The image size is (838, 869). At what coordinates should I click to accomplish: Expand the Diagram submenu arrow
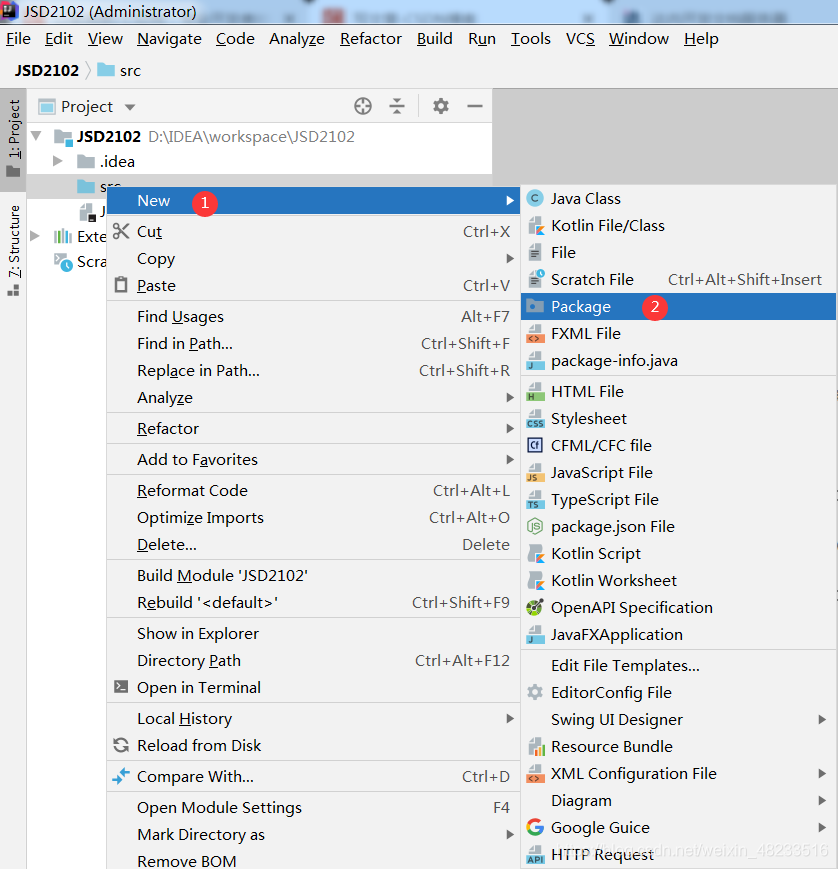pos(822,800)
